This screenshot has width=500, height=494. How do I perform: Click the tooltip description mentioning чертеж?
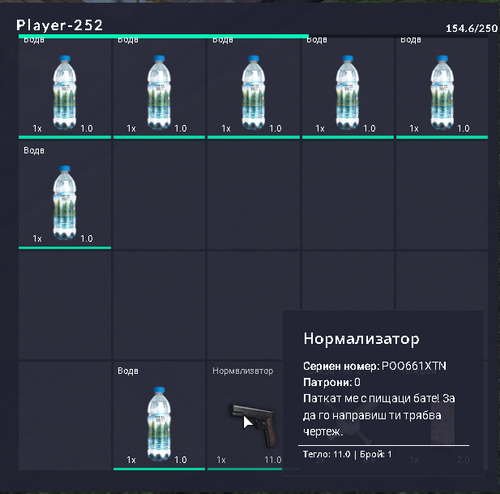379,415
